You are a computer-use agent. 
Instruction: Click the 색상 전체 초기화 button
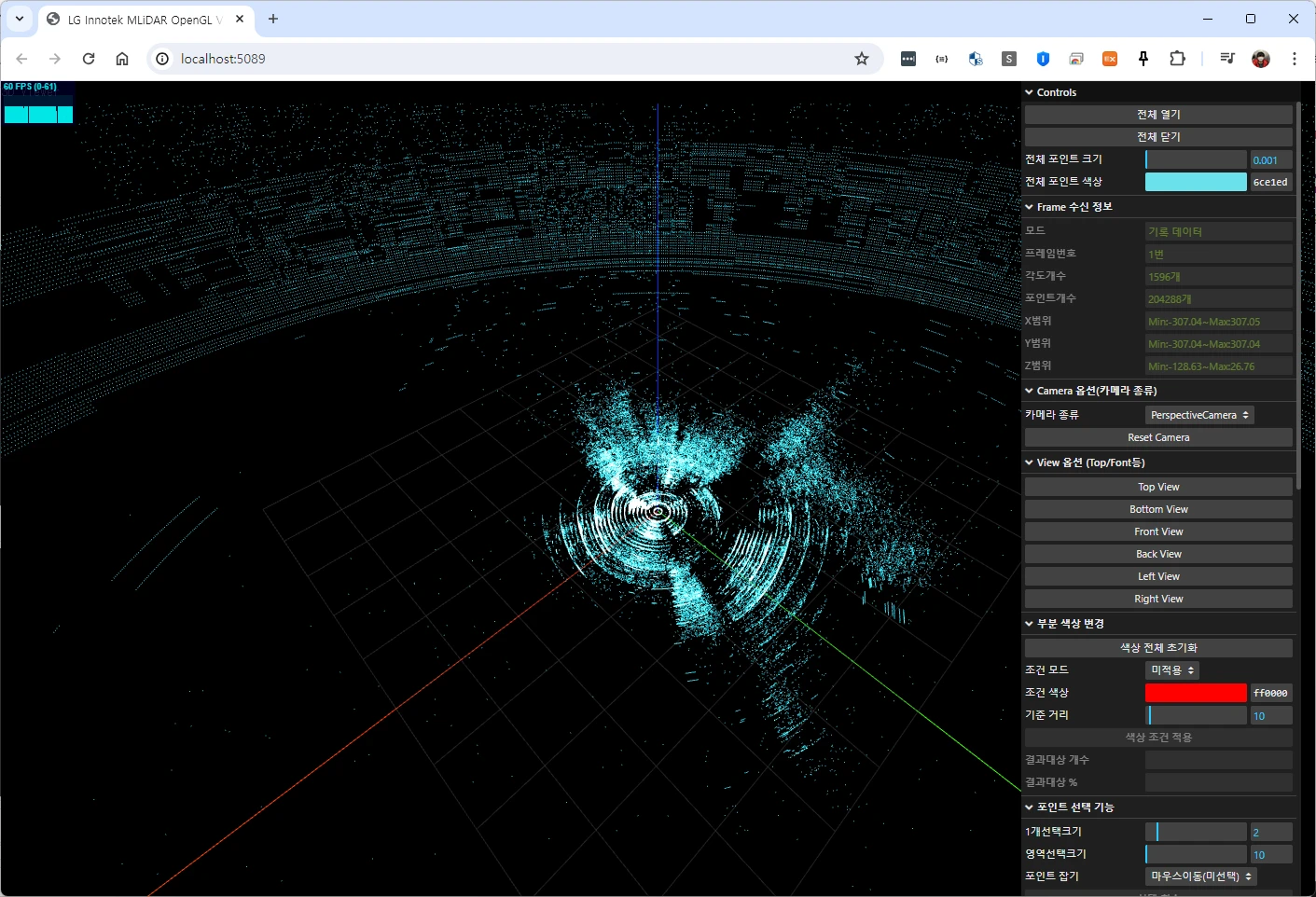coord(1158,648)
